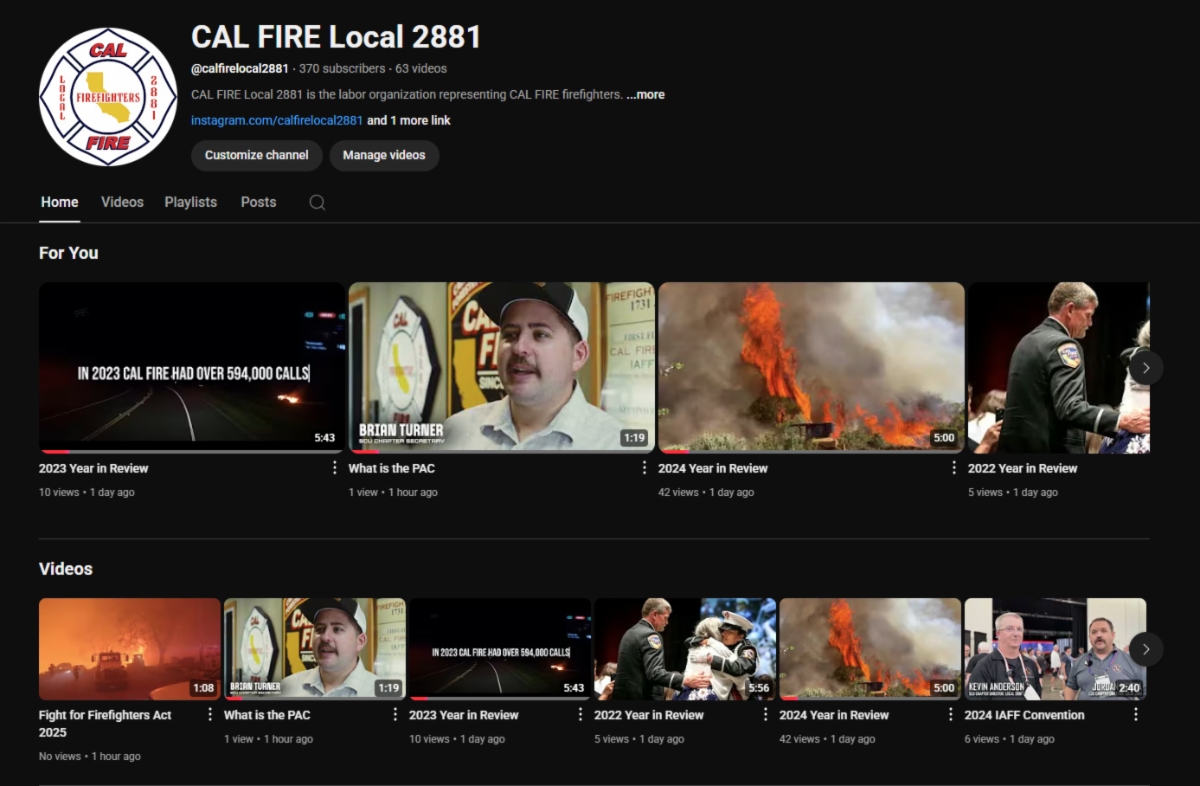Show additional links via 'and 1 more link'
Viewport: 1200px width, 786px height.
pyautogui.click(x=409, y=121)
